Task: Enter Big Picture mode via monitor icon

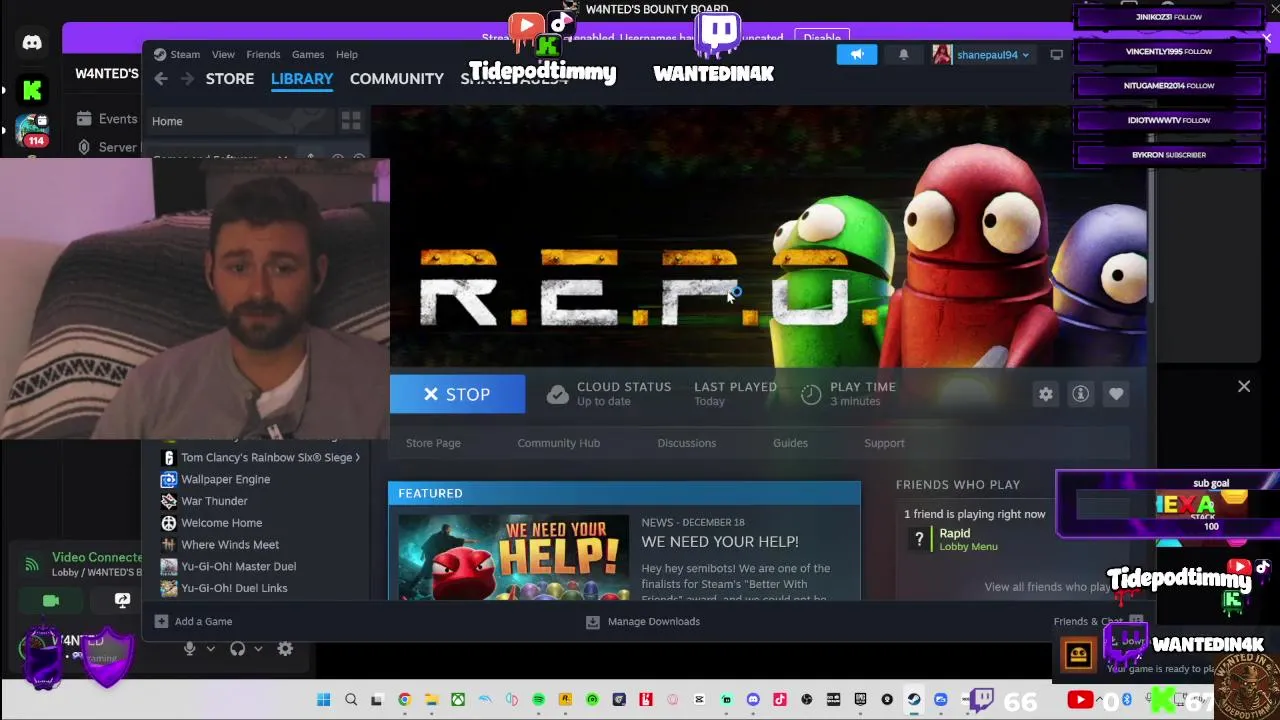Action: [1056, 55]
